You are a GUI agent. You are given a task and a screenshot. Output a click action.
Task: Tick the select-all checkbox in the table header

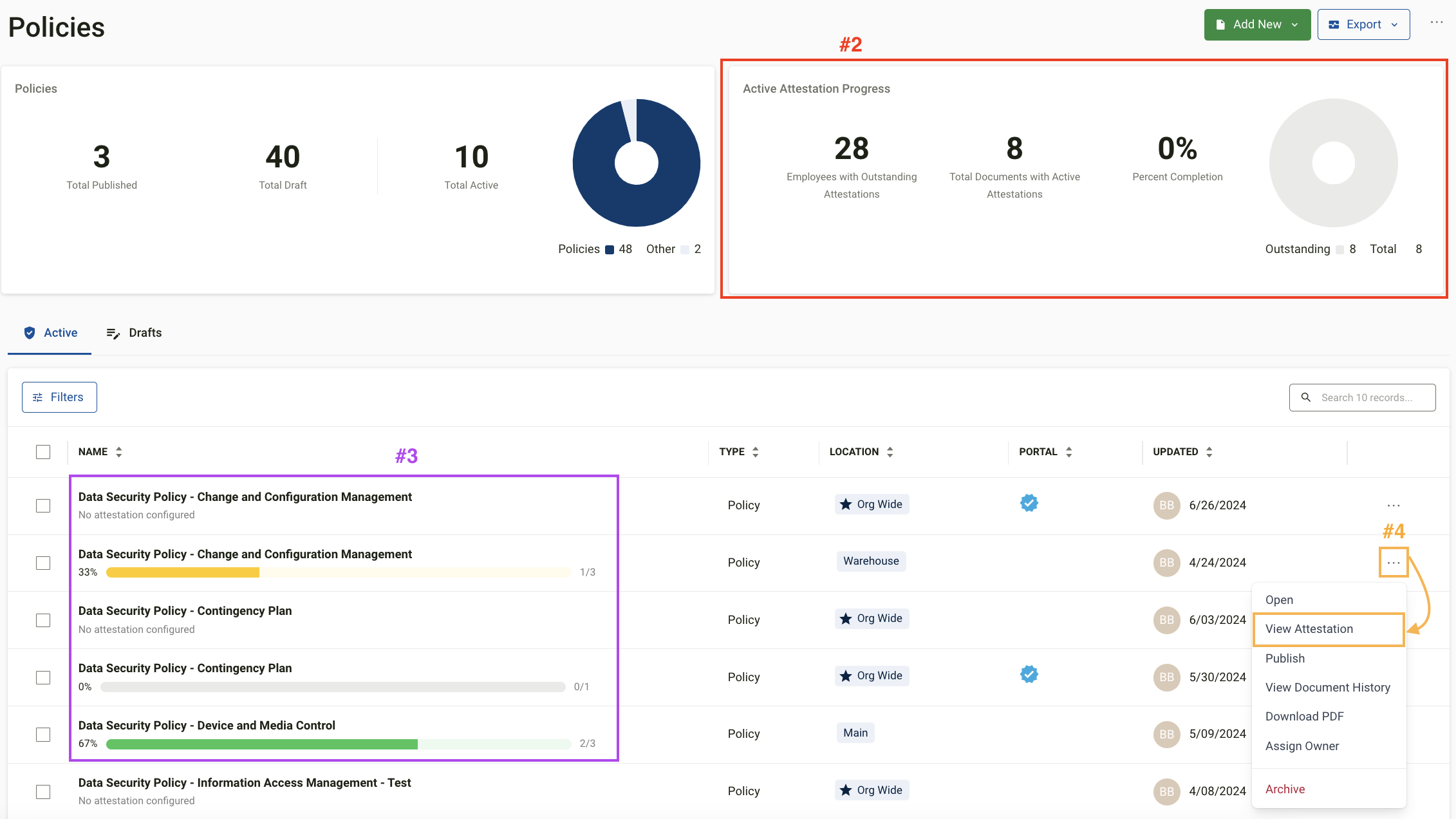pyautogui.click(x=43, y=452)
